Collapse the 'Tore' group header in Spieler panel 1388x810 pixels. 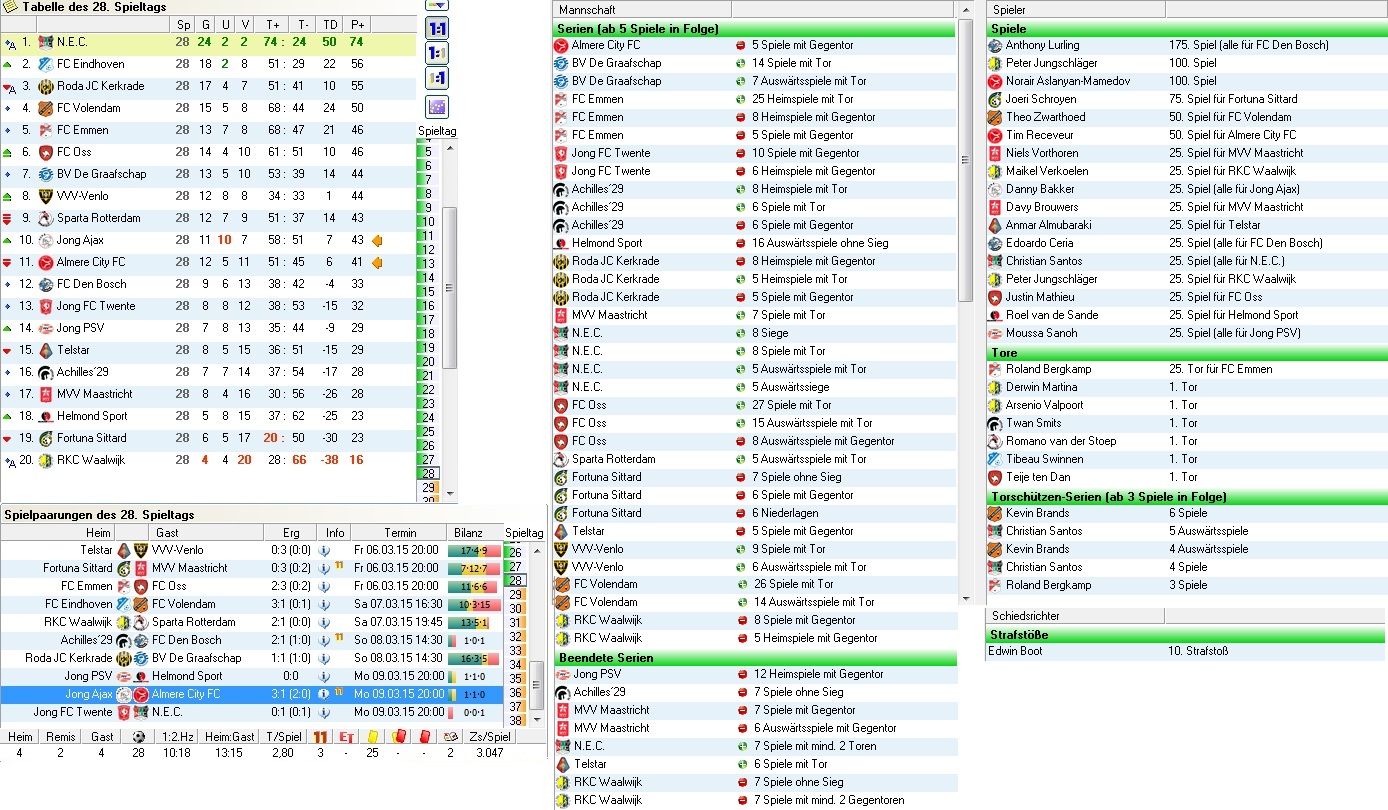[1187, 352]
